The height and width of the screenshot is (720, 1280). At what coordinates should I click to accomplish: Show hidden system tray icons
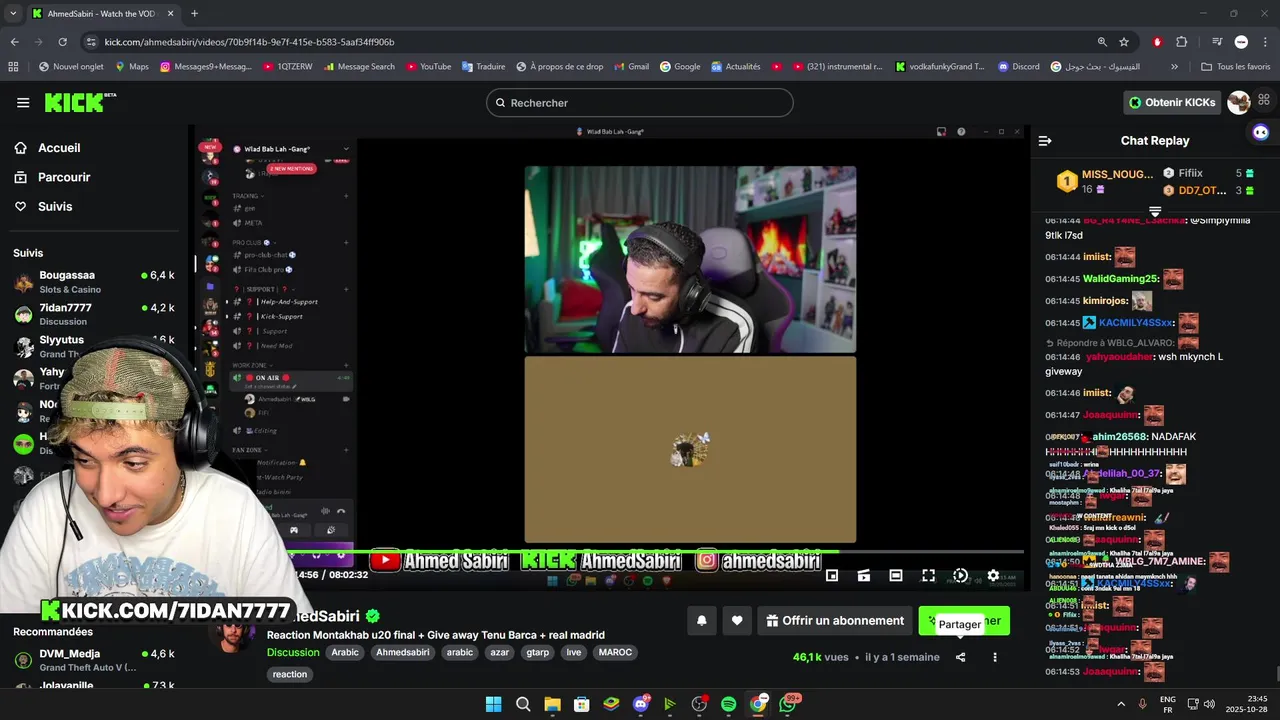tap(1120, 704)
